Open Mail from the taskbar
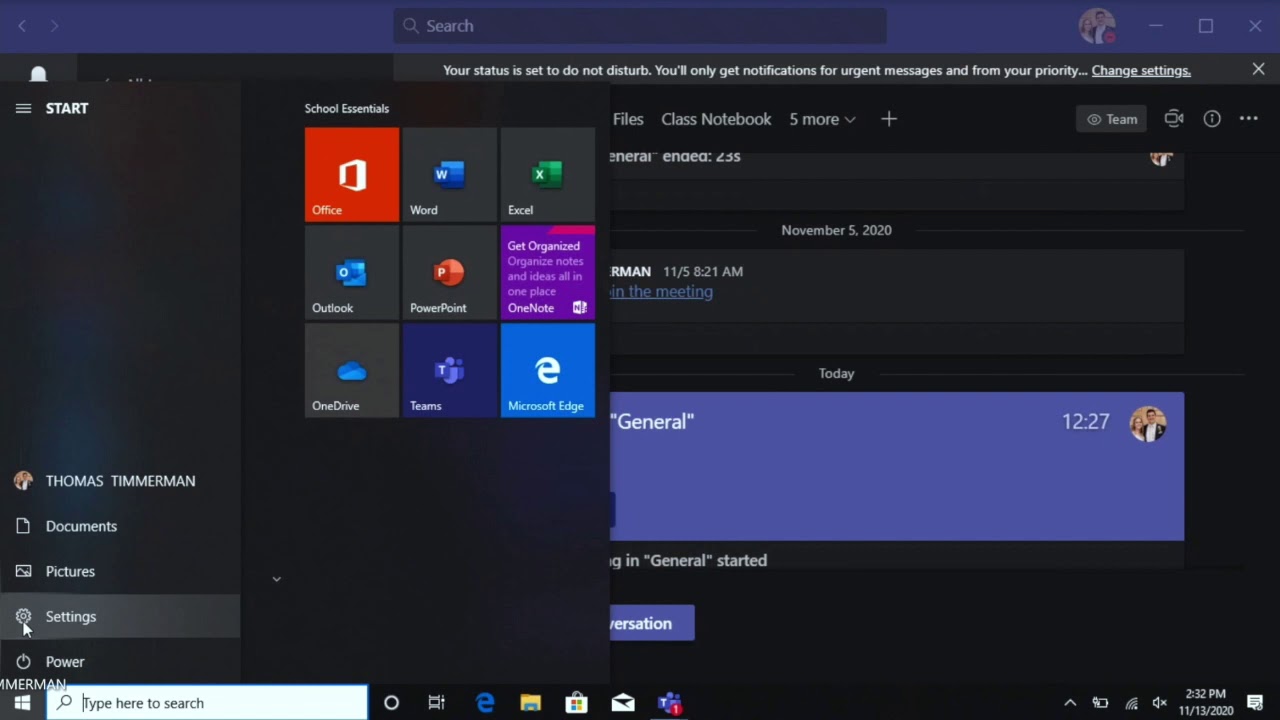Image resolution: width=1280 pixels, height=720 pixels. pos(623,703)
